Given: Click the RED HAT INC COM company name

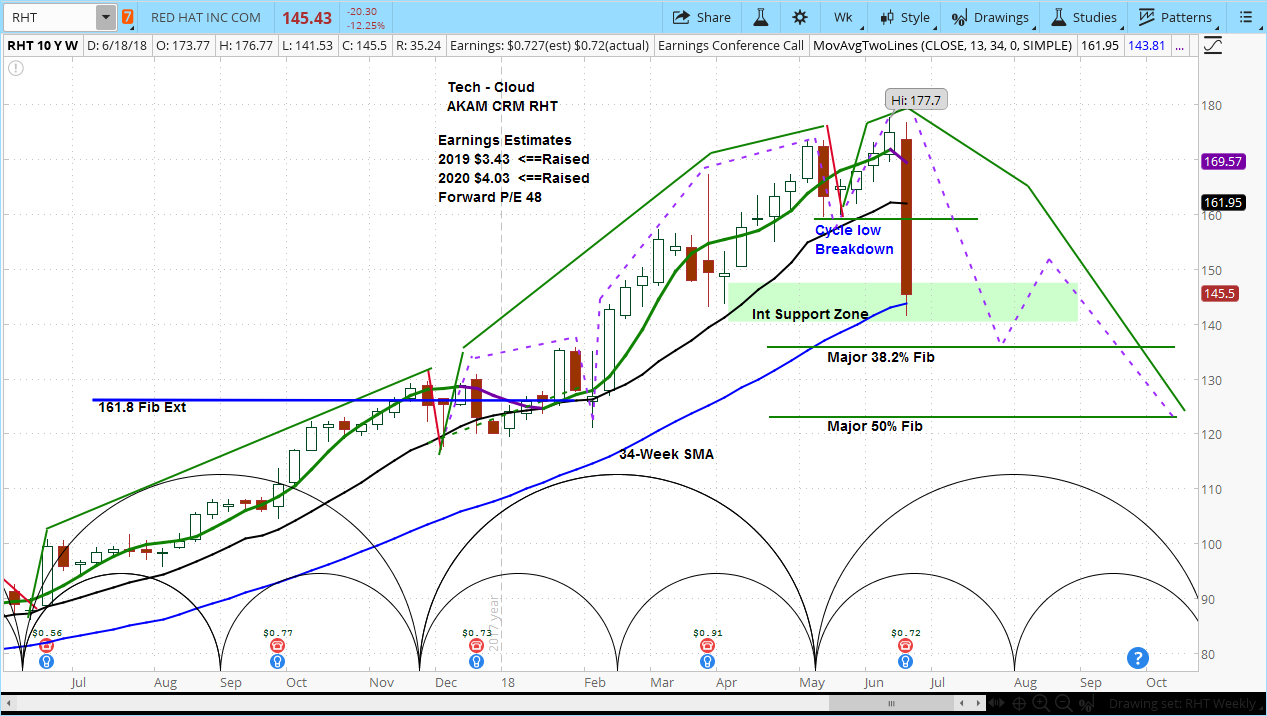Looking at the screenshot, I should (x=208, y=17).
